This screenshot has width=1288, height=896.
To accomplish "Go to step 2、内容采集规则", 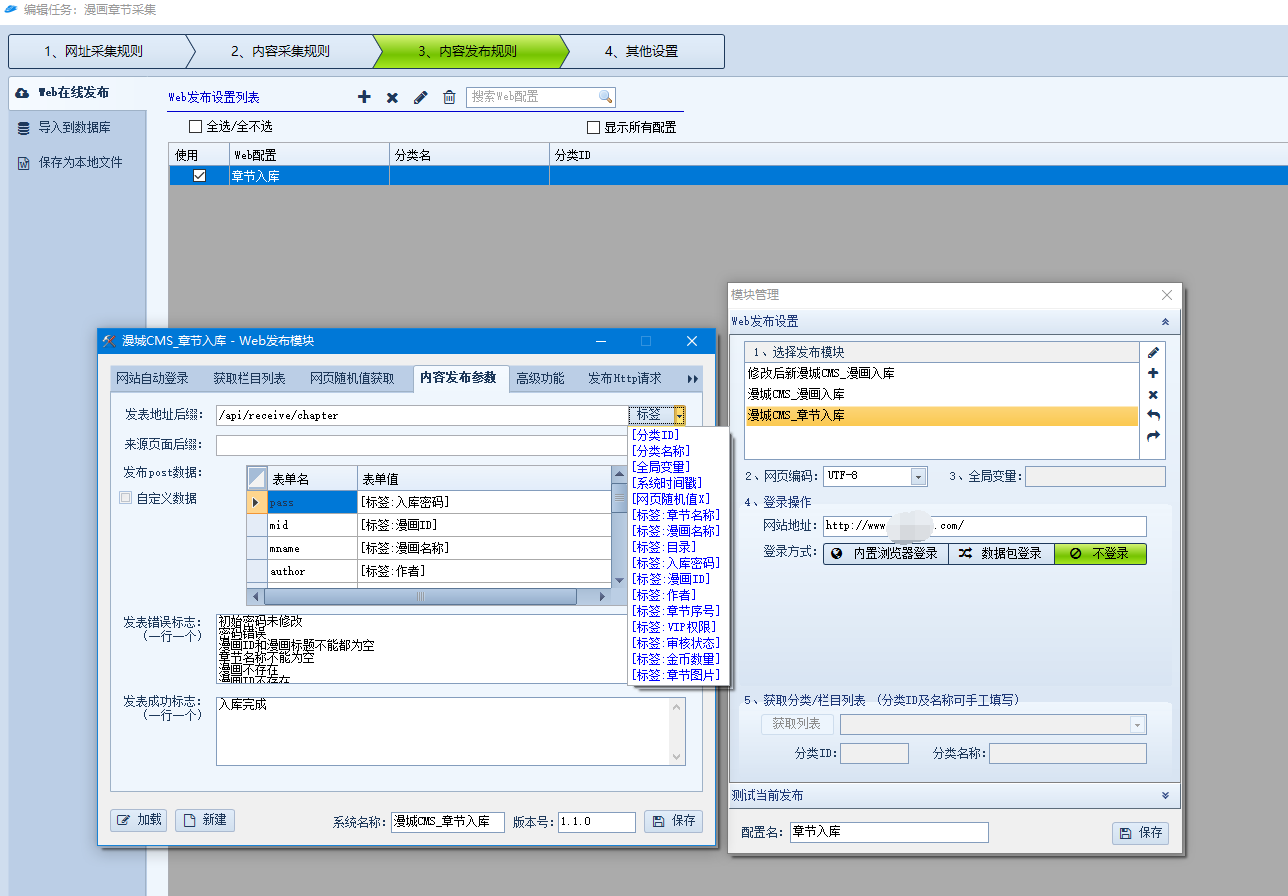I will click(281, 51).
